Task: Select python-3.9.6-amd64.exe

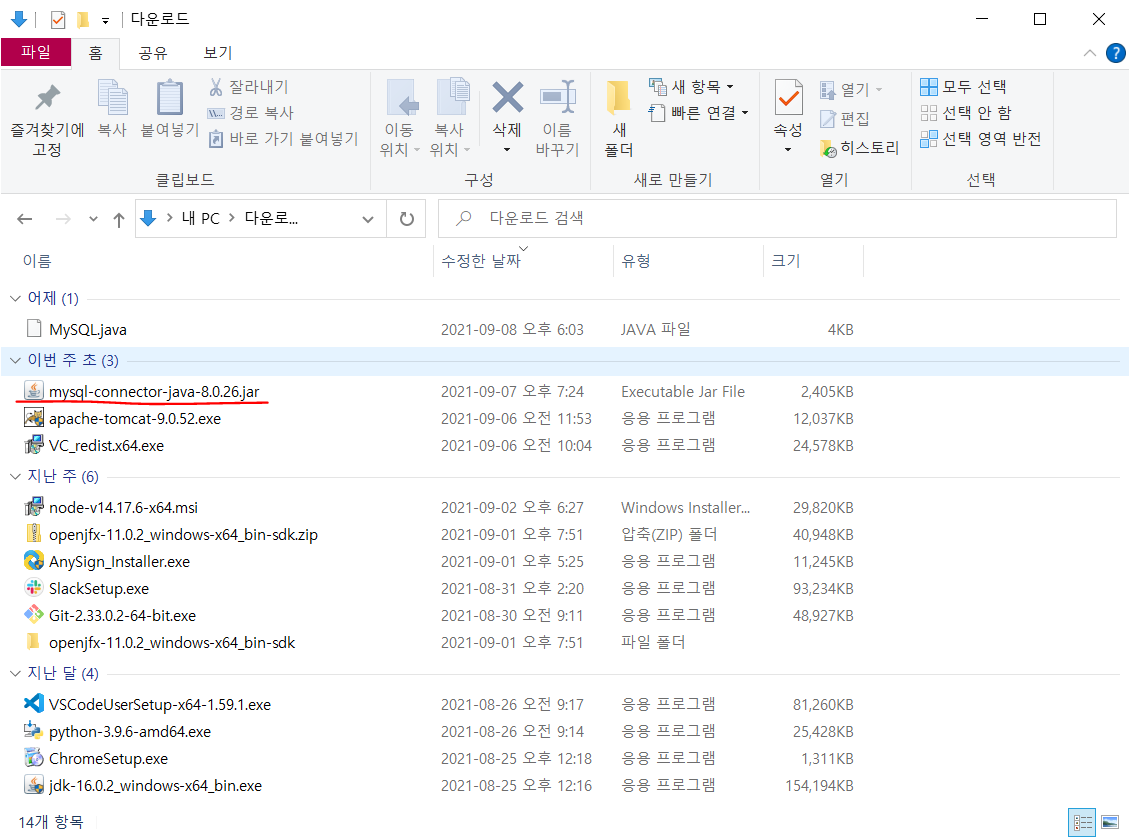Action: click(x=130, y=731)
